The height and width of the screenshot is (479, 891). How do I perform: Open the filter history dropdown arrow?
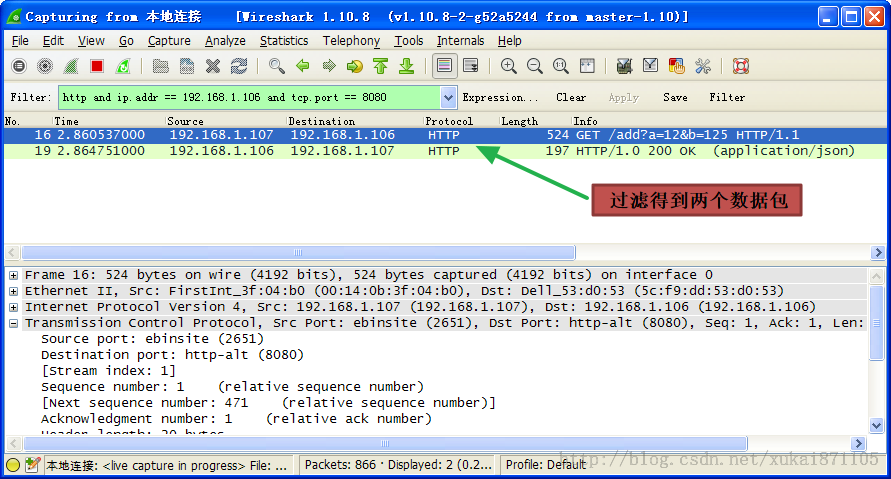click(x=448, y=98)
